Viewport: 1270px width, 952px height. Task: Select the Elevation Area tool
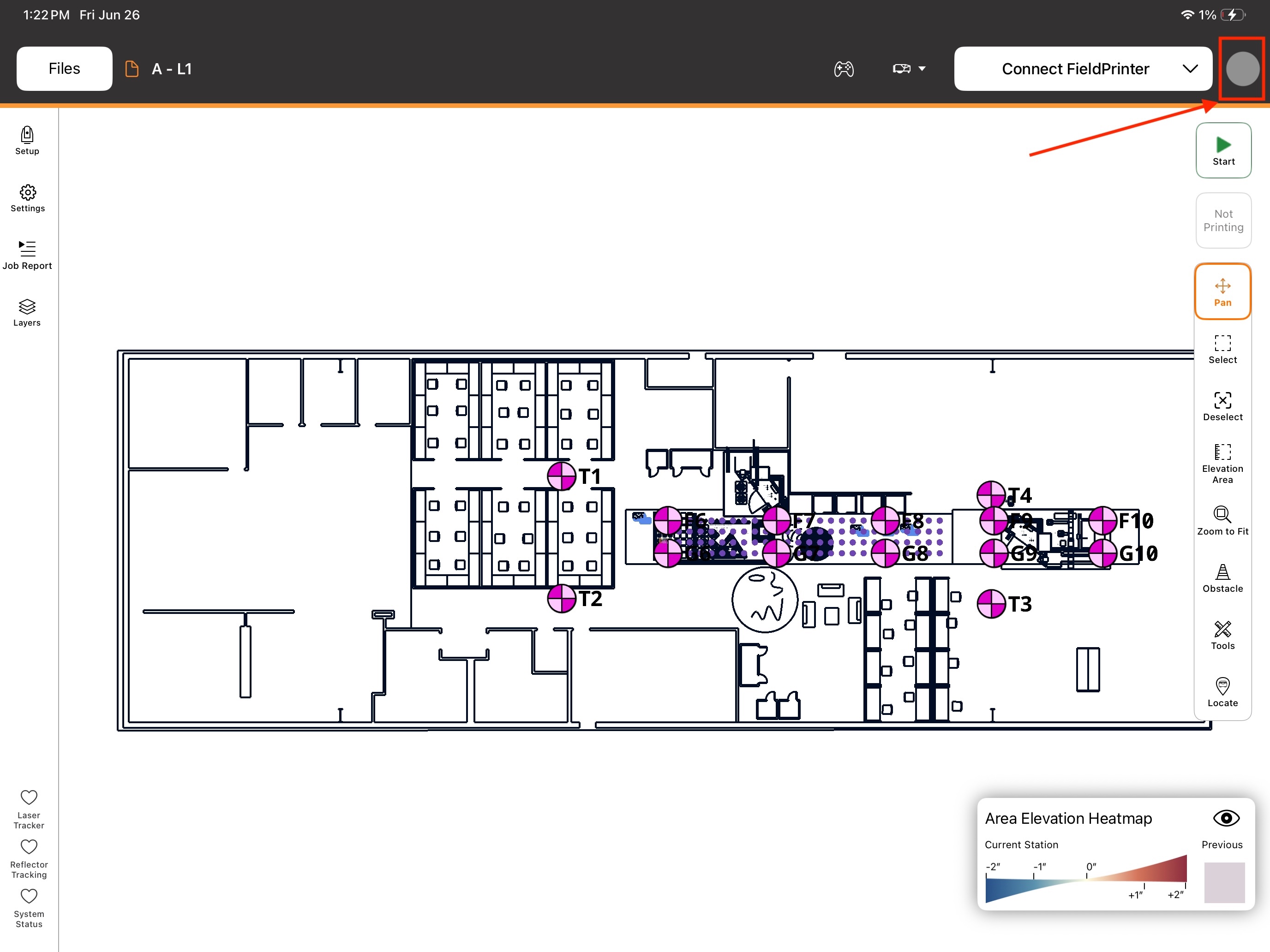(1222, 464)
